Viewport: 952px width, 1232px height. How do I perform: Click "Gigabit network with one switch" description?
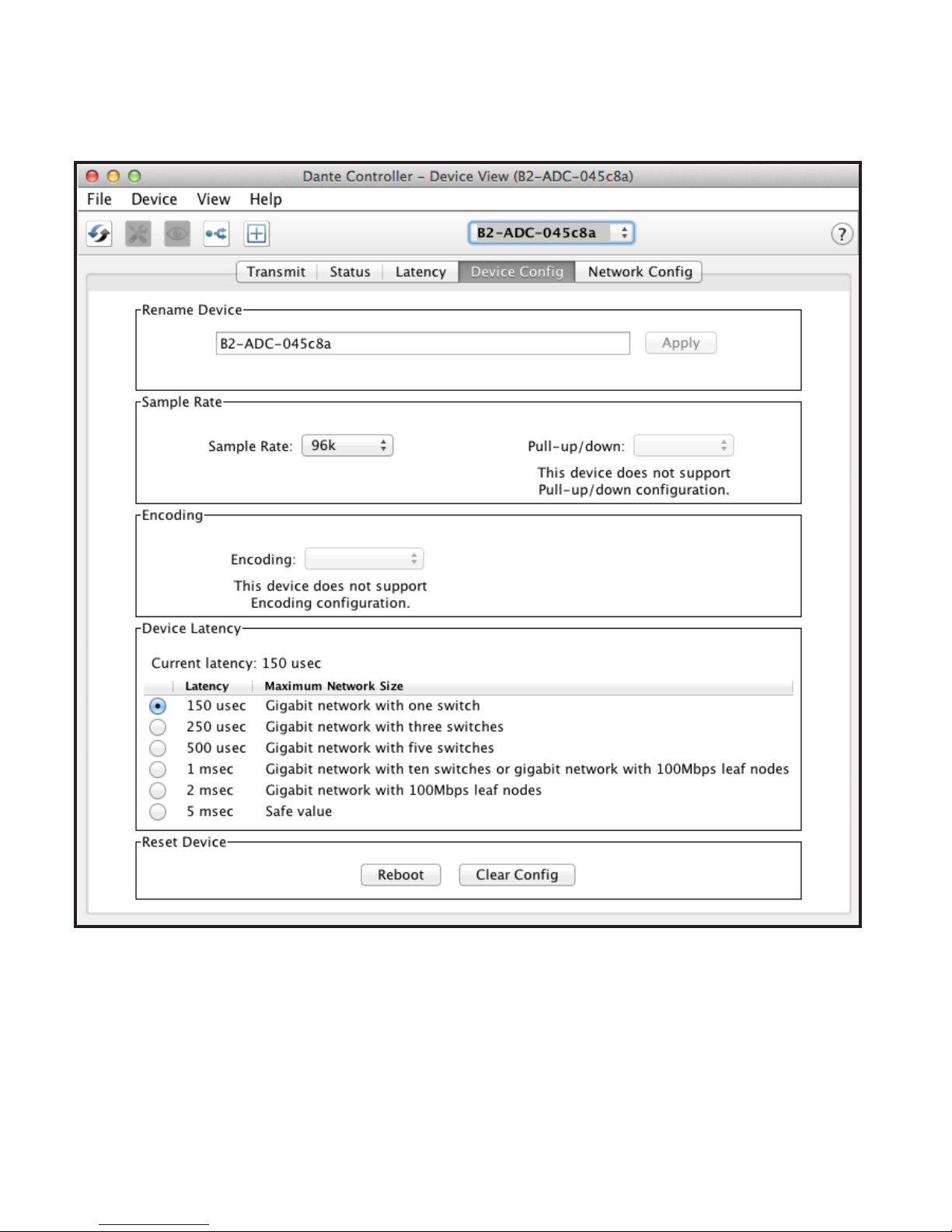pos(373,706)
